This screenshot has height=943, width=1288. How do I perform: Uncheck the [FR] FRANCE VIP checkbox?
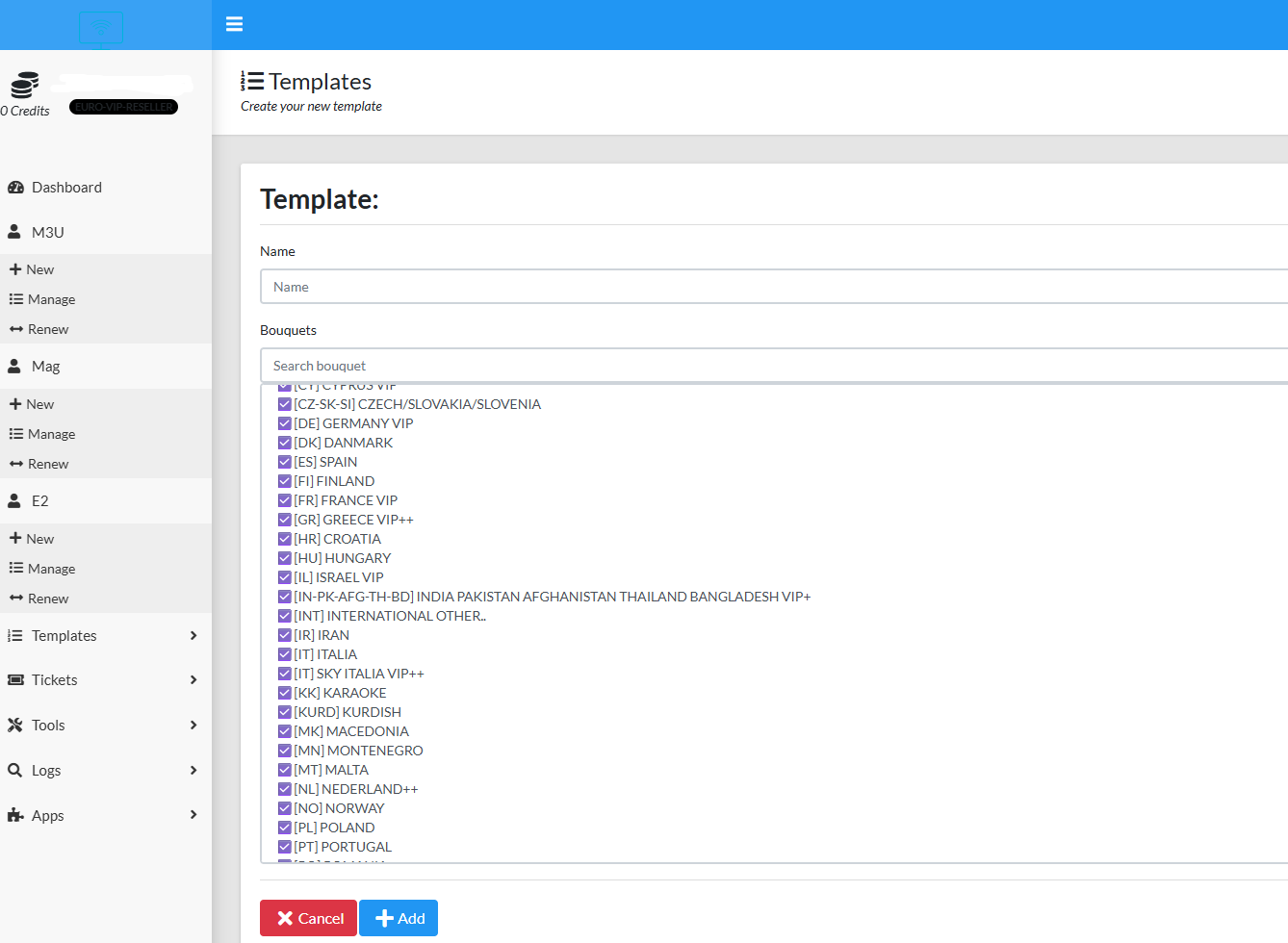tap(285, 500)
